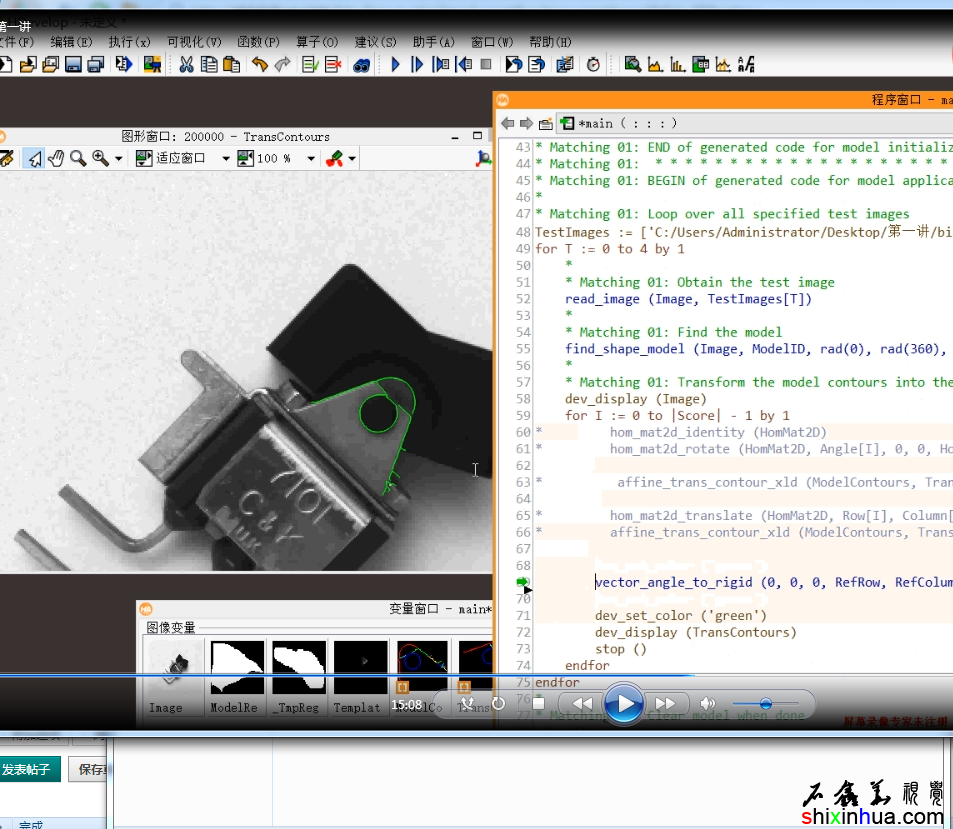Select the magnifier zoom tool in graphics window
The width and height of the screenshot is (953, 829).
tap(78, 158)
